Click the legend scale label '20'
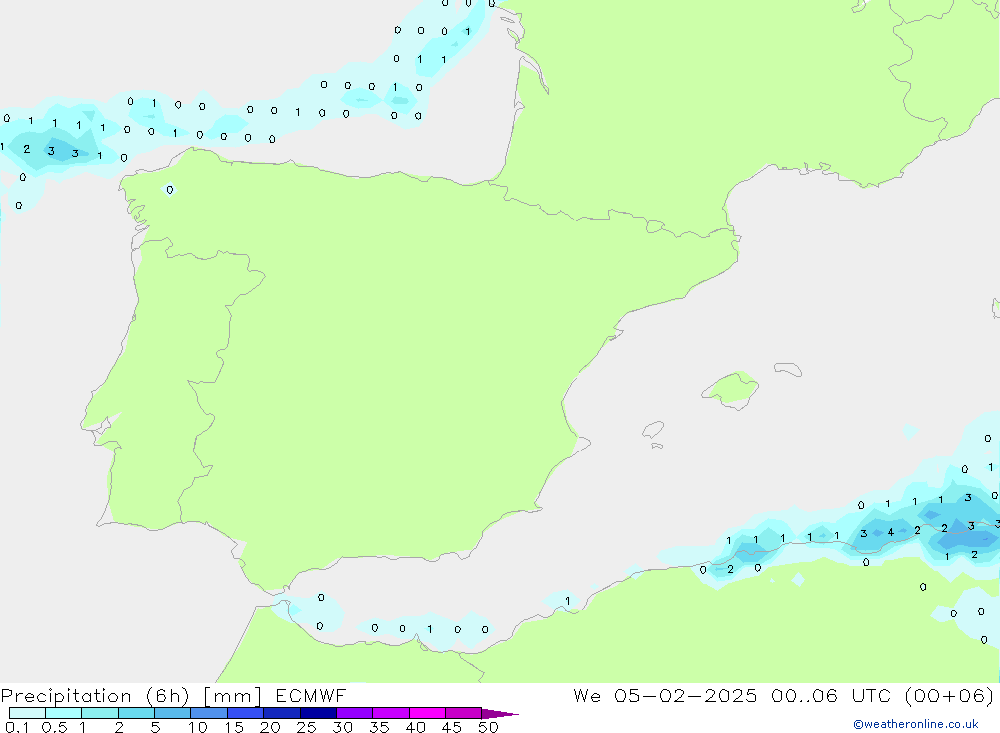This screenshot has height=733, width=1000. [270, 727]
